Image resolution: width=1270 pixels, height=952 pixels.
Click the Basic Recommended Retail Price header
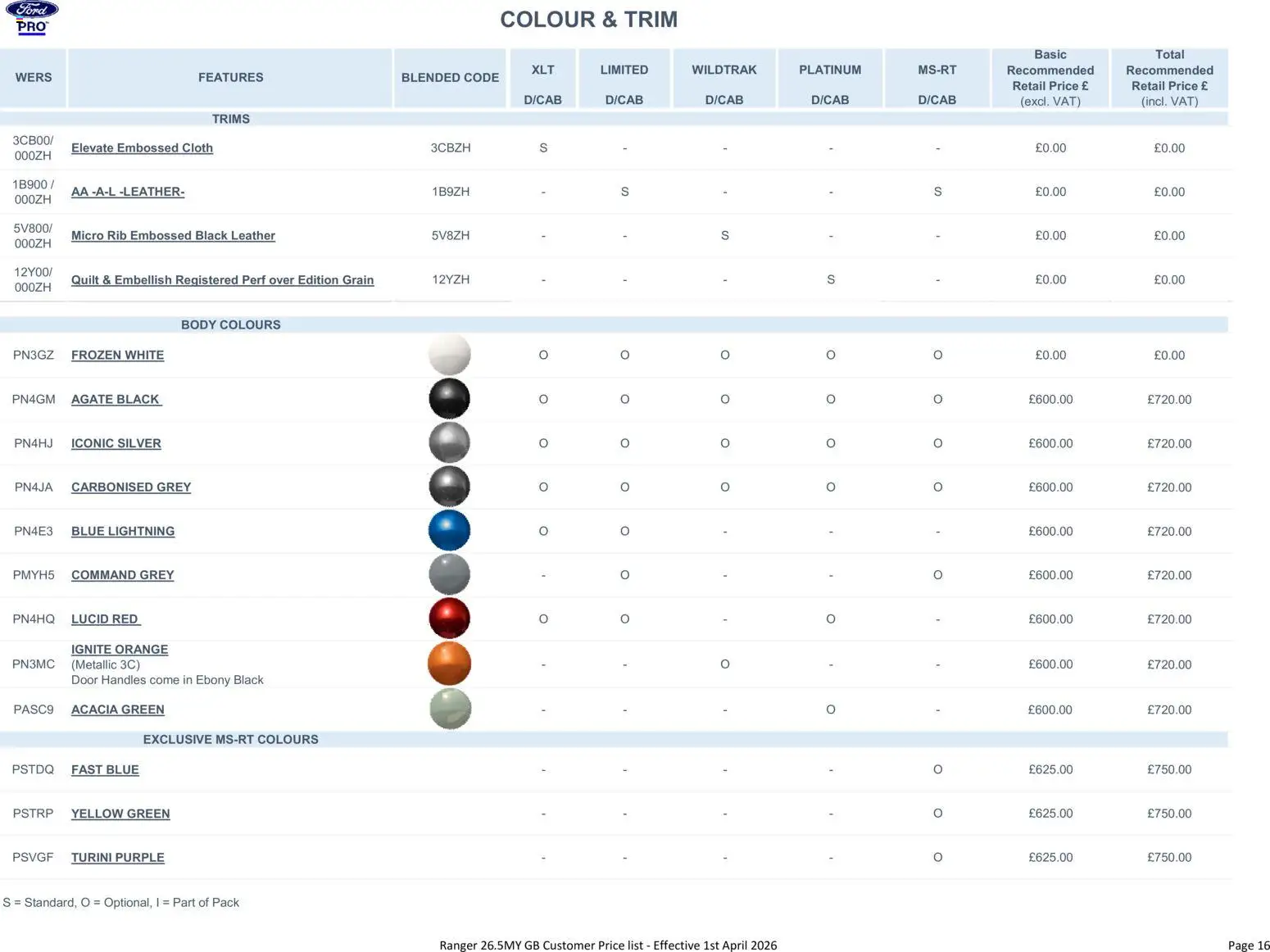(x=1050, y=78)
